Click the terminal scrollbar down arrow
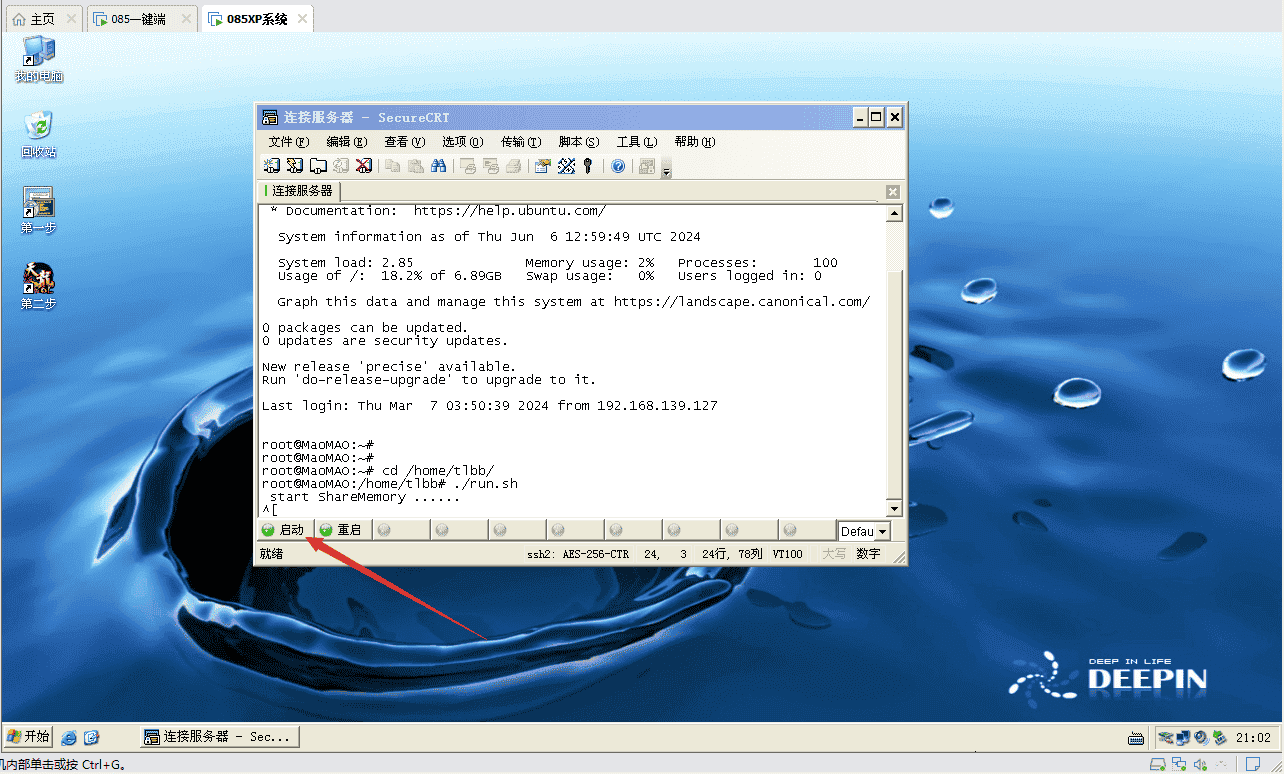Screen dimensions: 1284x774 [895, 508]
